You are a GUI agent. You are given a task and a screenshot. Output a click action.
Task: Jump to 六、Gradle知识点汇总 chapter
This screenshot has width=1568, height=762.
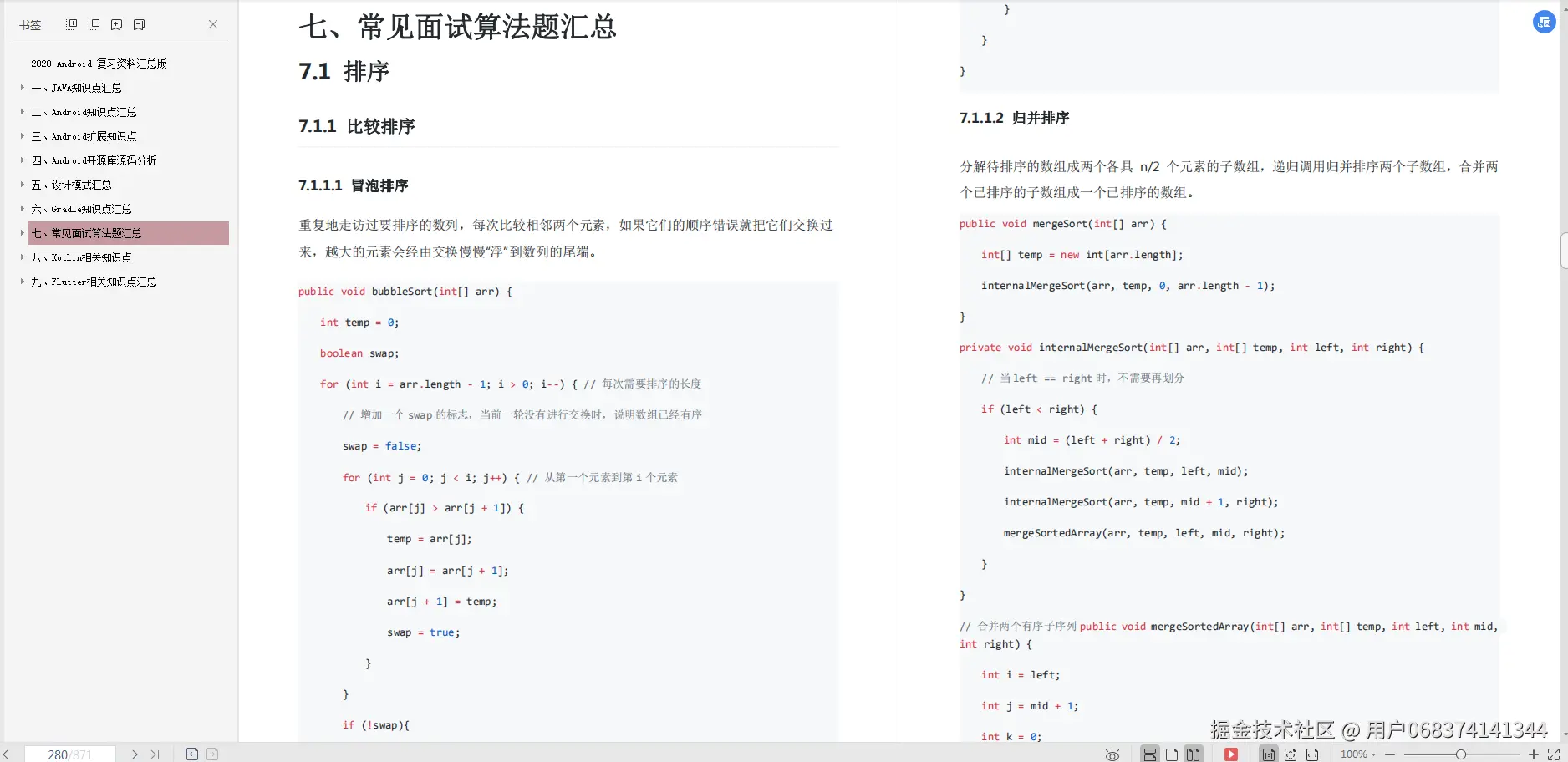click(81, 209)
